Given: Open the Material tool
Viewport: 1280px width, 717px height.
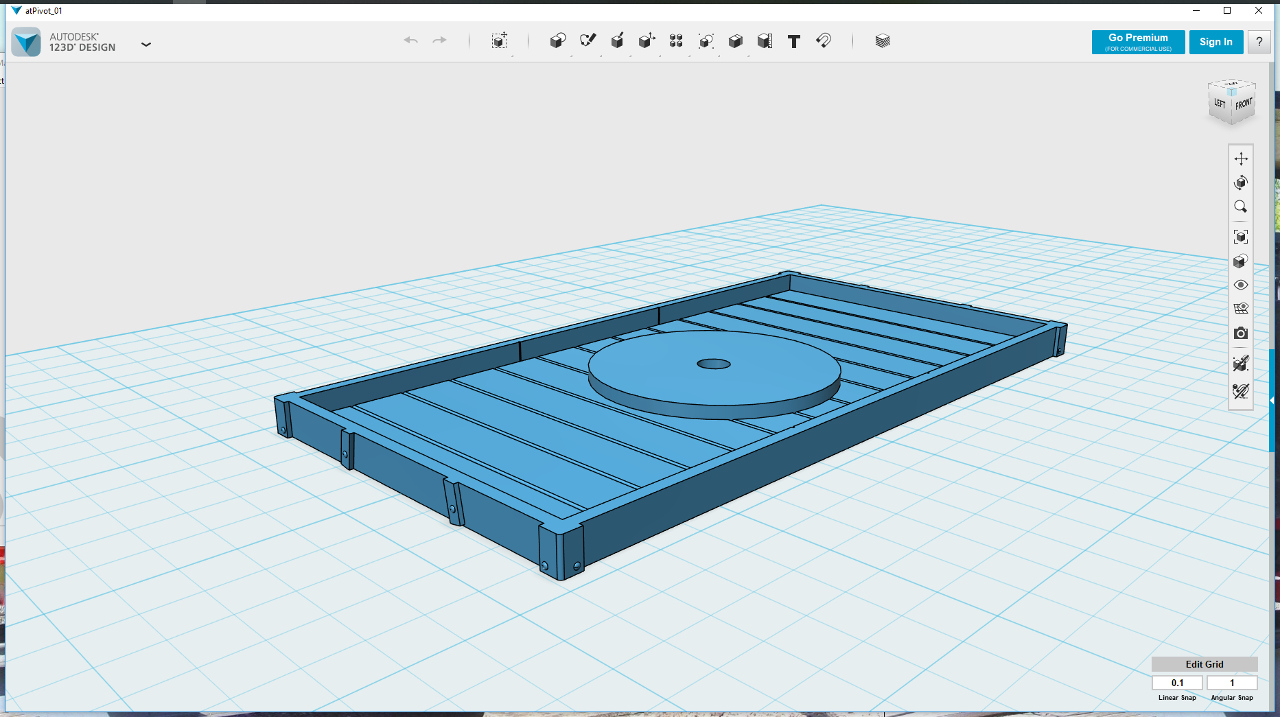Looking at the screenshot, I should click(x=882, y=41).
